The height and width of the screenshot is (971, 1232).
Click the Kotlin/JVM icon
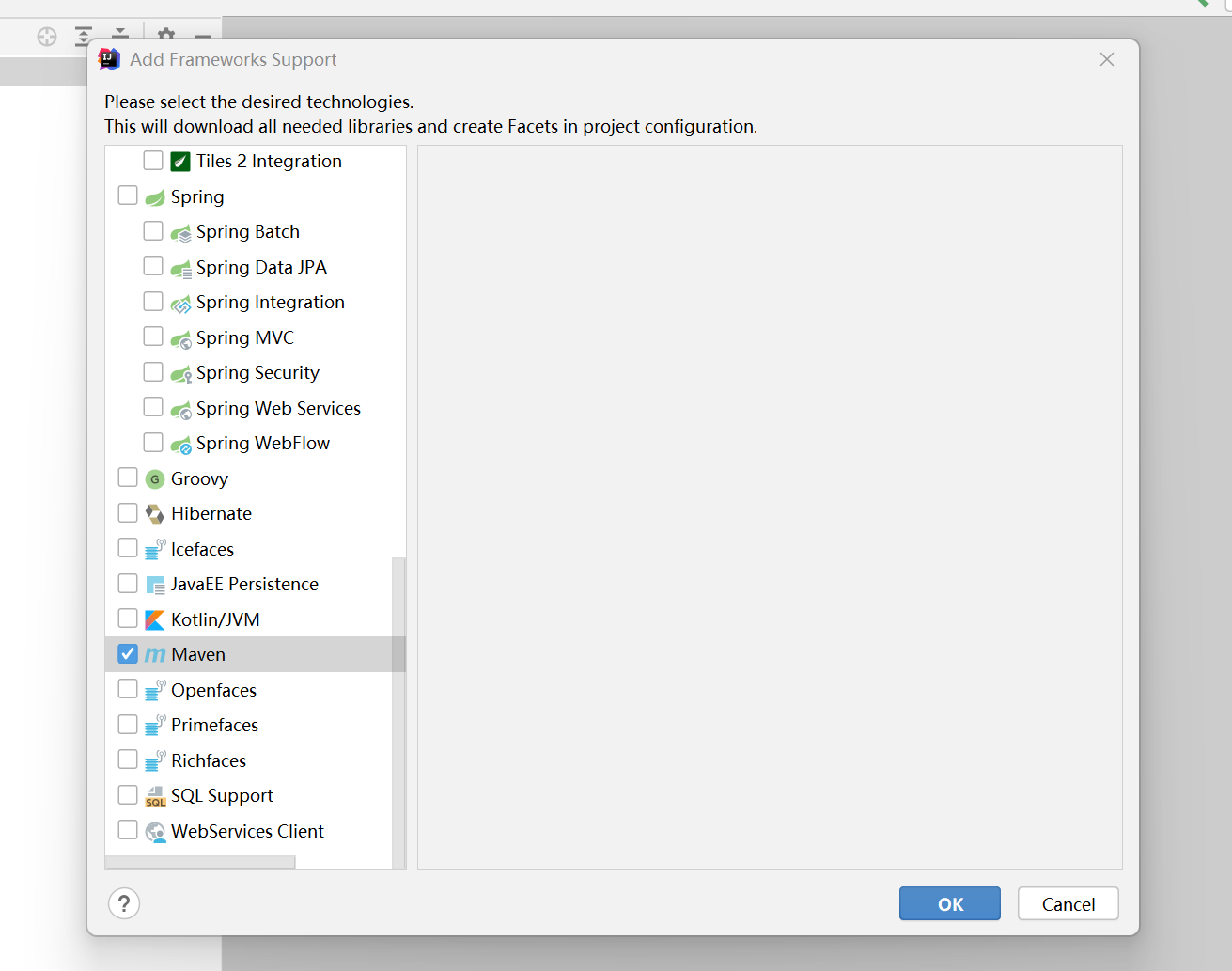pyautogui.click(x=155, y=620)
